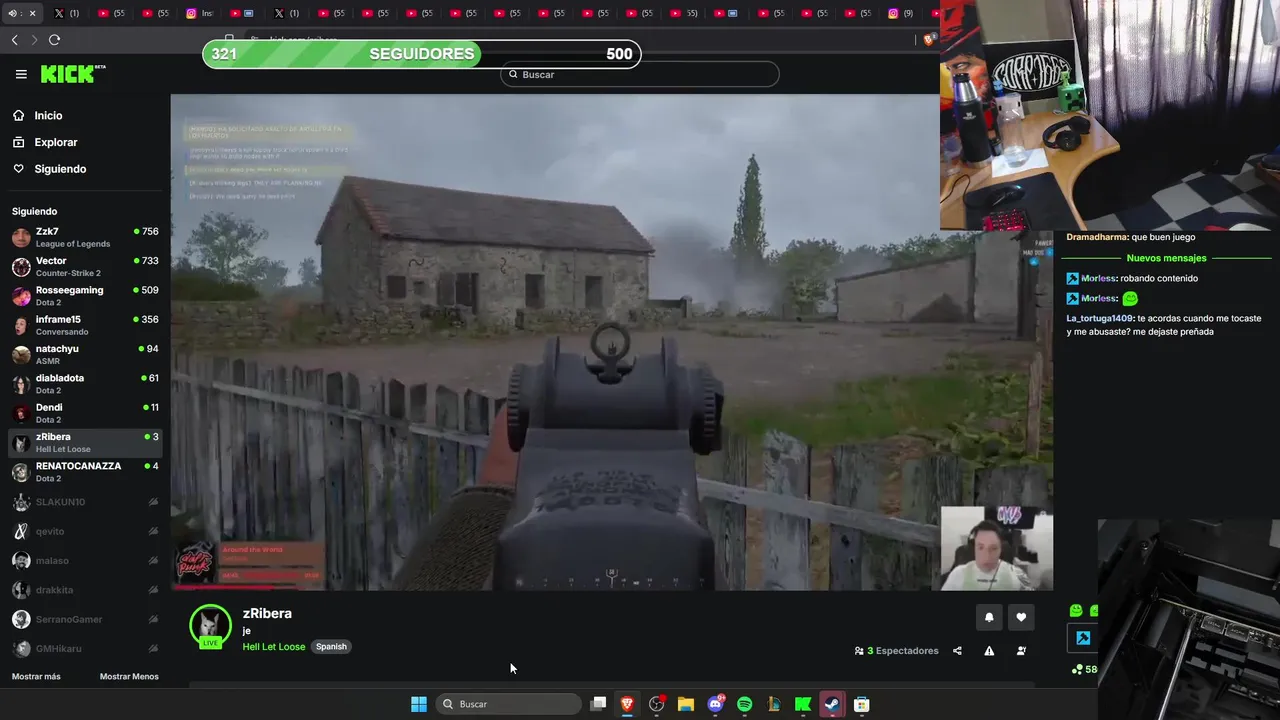Open Windows Start menu
Image resolution: width=1280 pixels, height=720 pixels.
click(419, 704)
